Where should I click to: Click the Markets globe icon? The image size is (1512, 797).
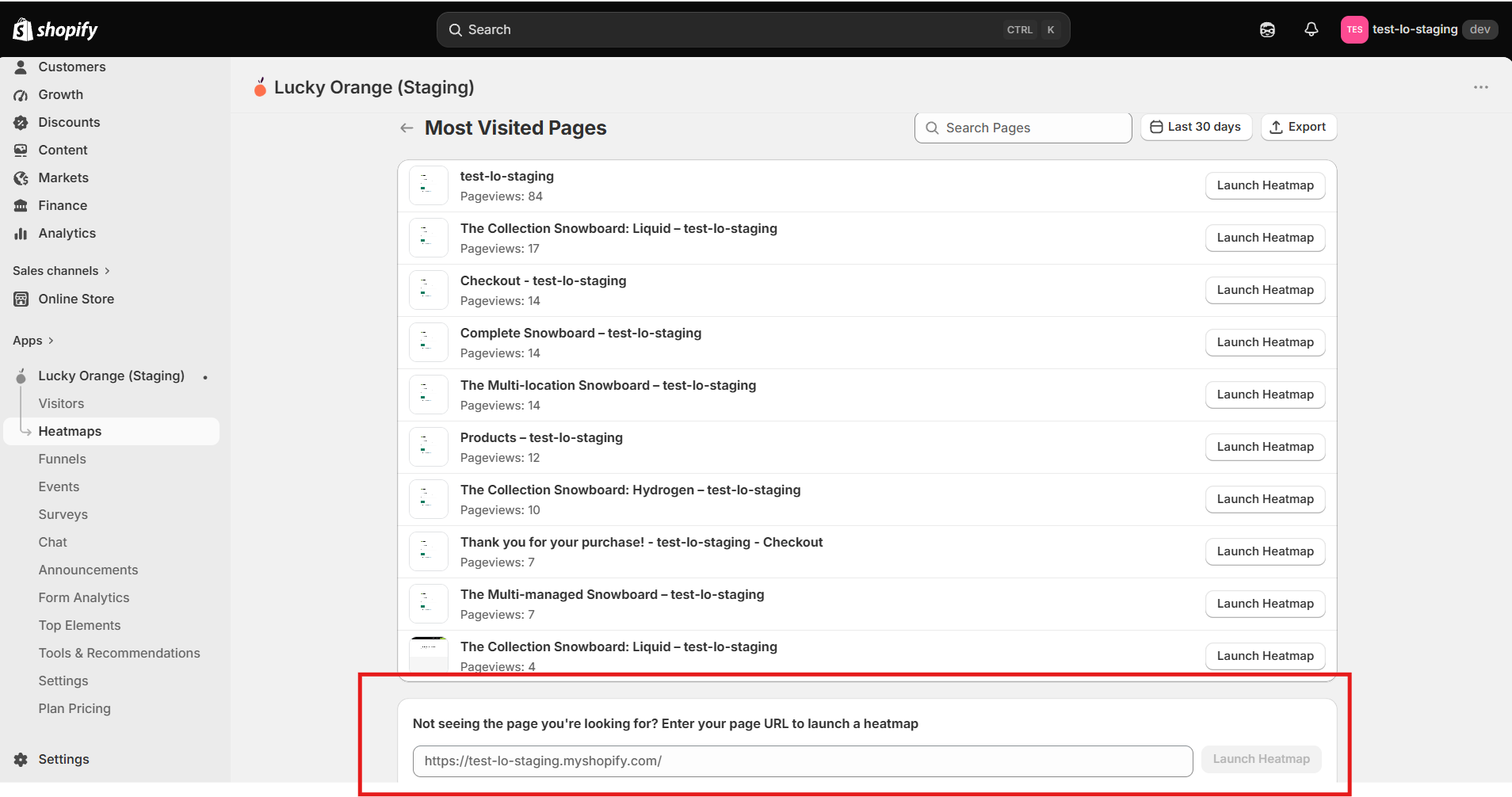pyautogui.click(x=21, y=177)
